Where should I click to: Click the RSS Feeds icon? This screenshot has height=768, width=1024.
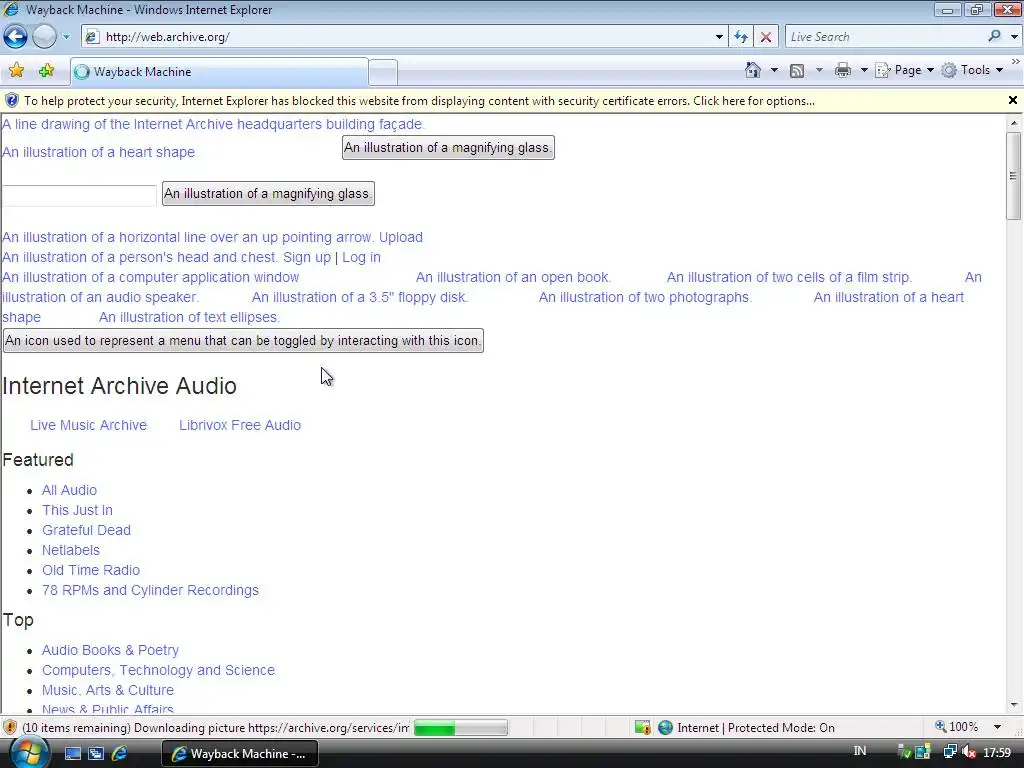797,71
